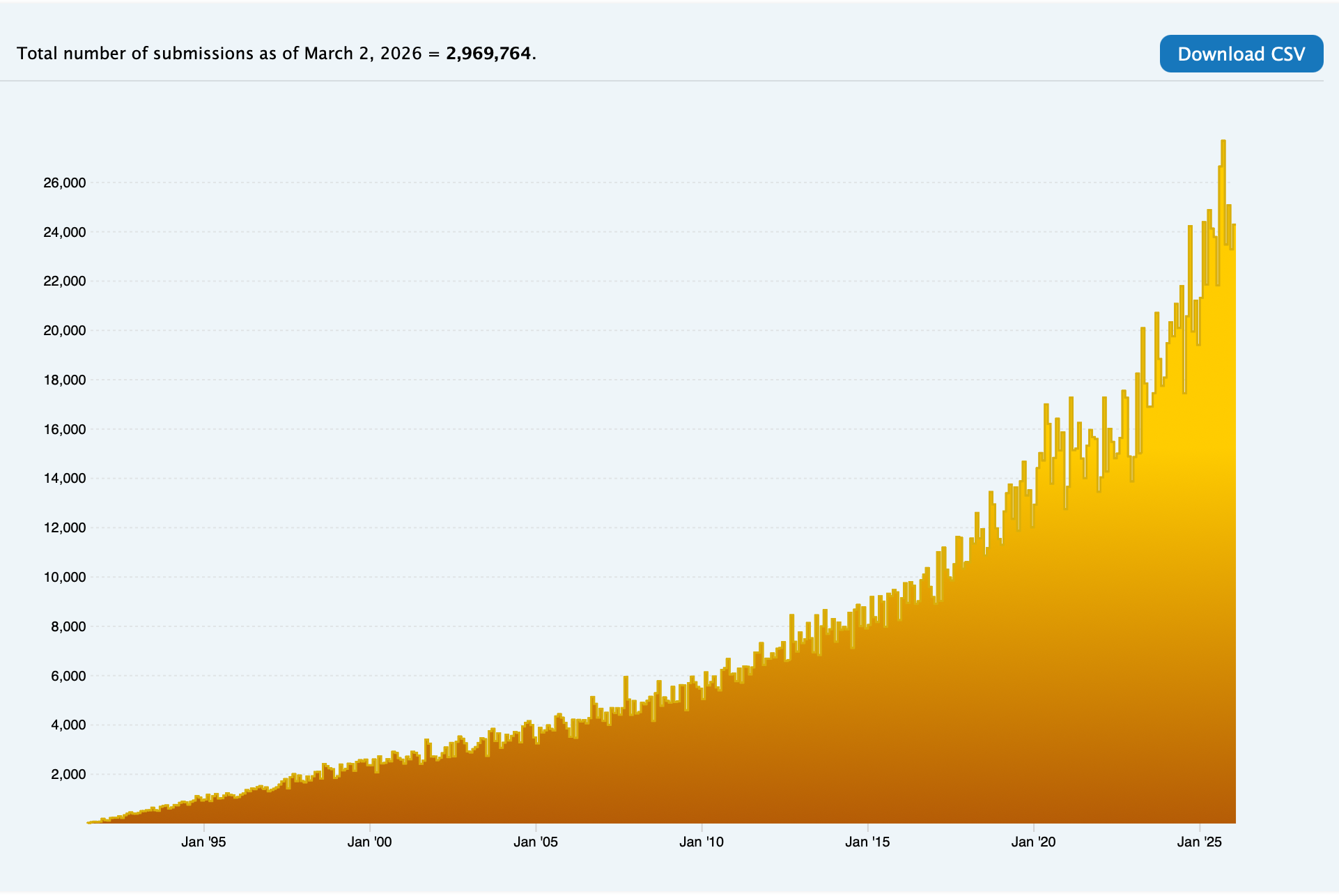Click the bold total count 2,969,764
The image size is (1339, 896).
(x=490, y=54)
